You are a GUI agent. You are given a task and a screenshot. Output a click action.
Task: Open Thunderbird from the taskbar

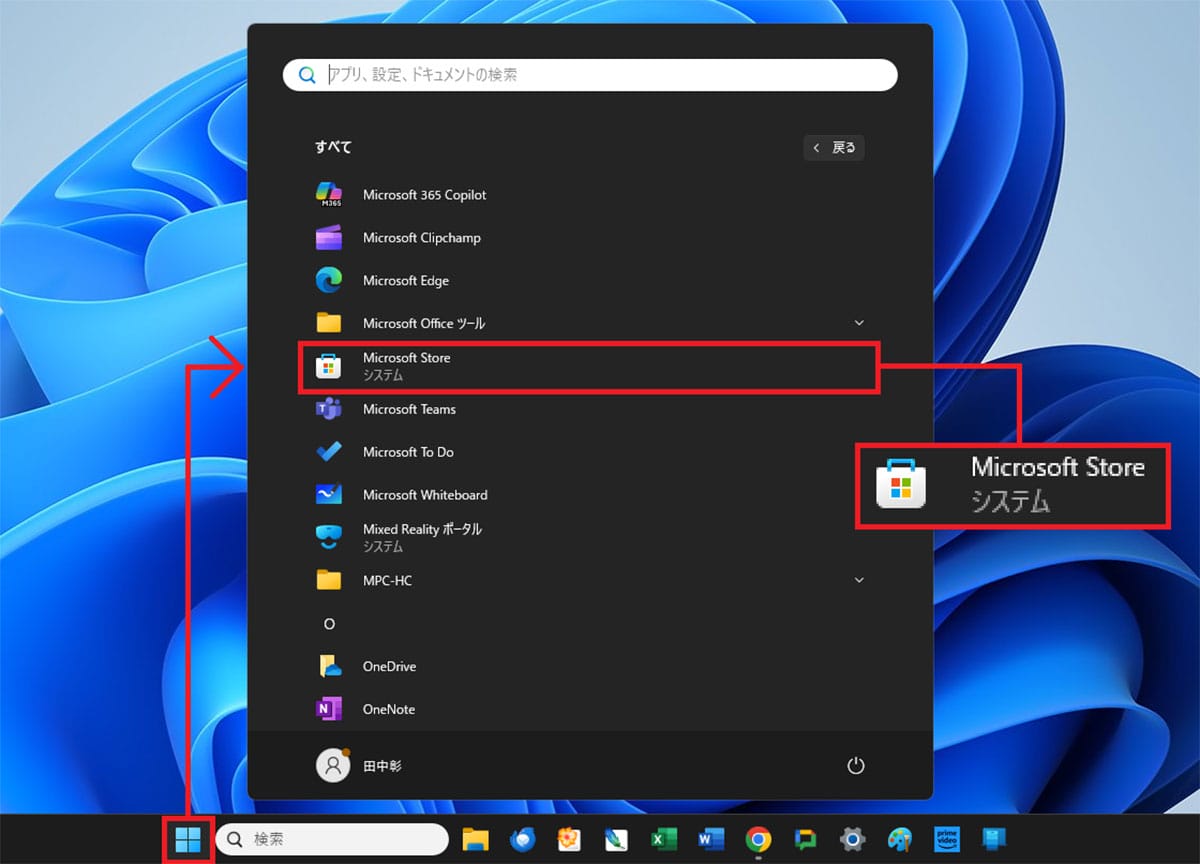click(x=523, y=839)
